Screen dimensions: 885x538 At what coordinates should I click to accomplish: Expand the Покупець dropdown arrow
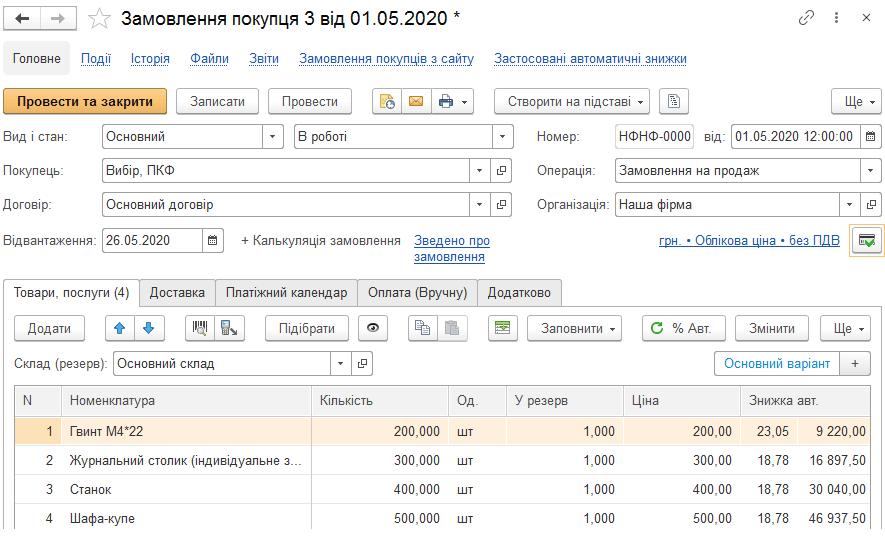(x=479, y=170)
